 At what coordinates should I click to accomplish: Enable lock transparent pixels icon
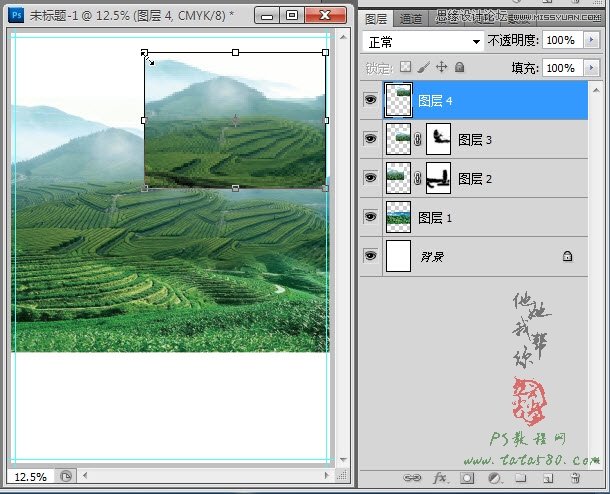point(405,67)
